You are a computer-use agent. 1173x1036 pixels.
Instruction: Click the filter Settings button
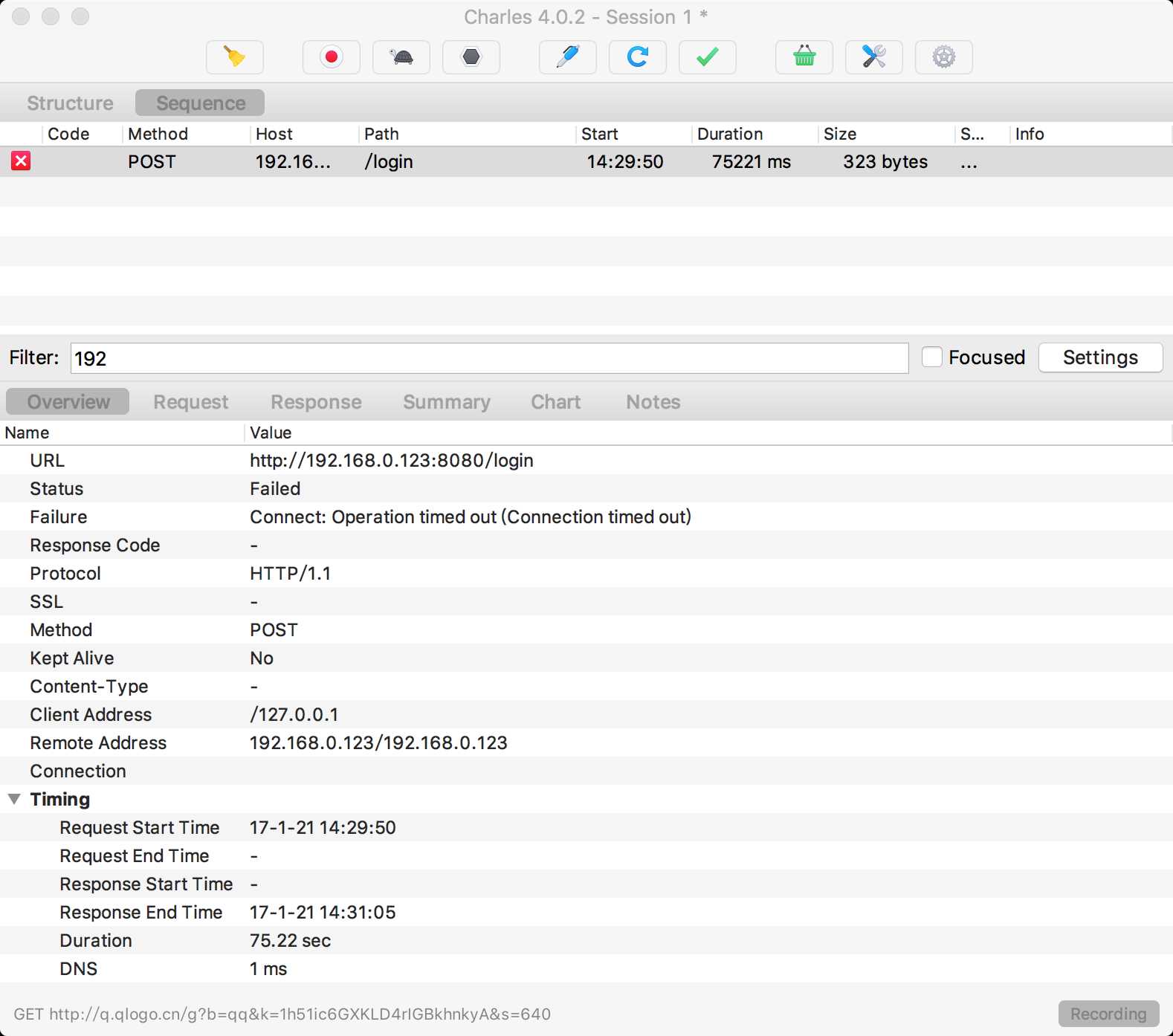(x=1100, y=357)
